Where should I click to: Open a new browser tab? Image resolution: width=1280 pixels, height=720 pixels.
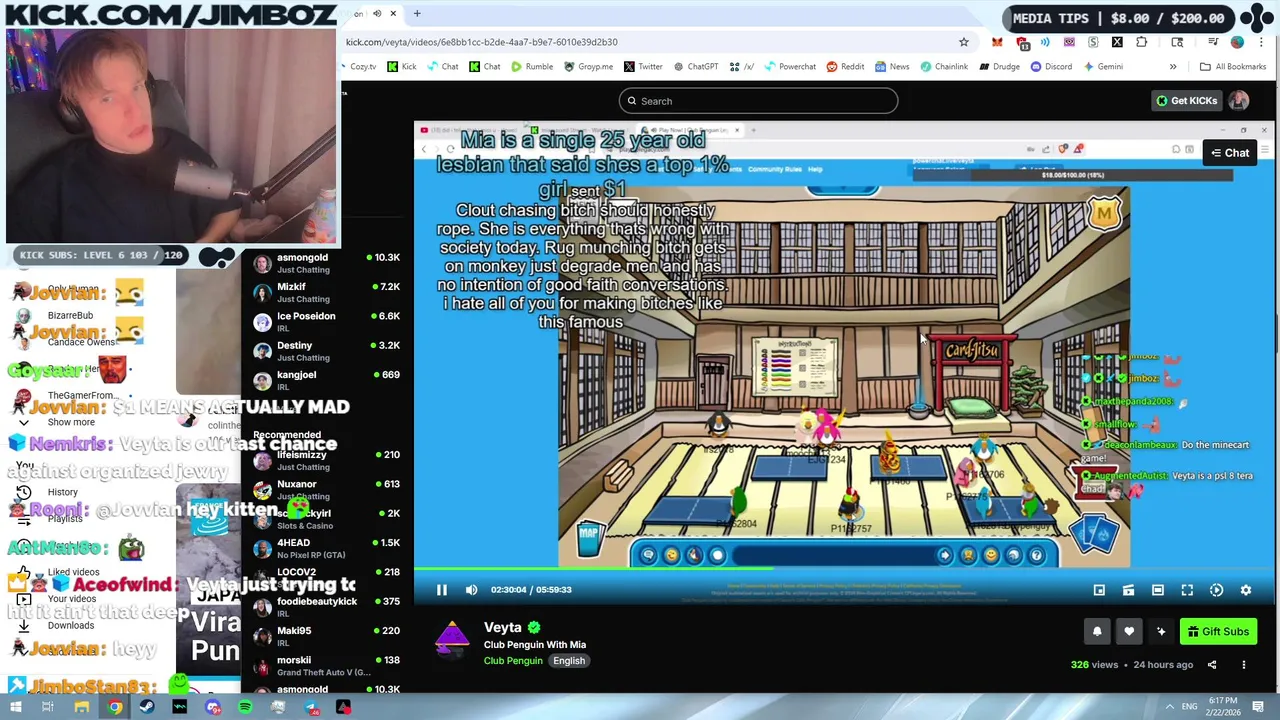pos(417,14)
